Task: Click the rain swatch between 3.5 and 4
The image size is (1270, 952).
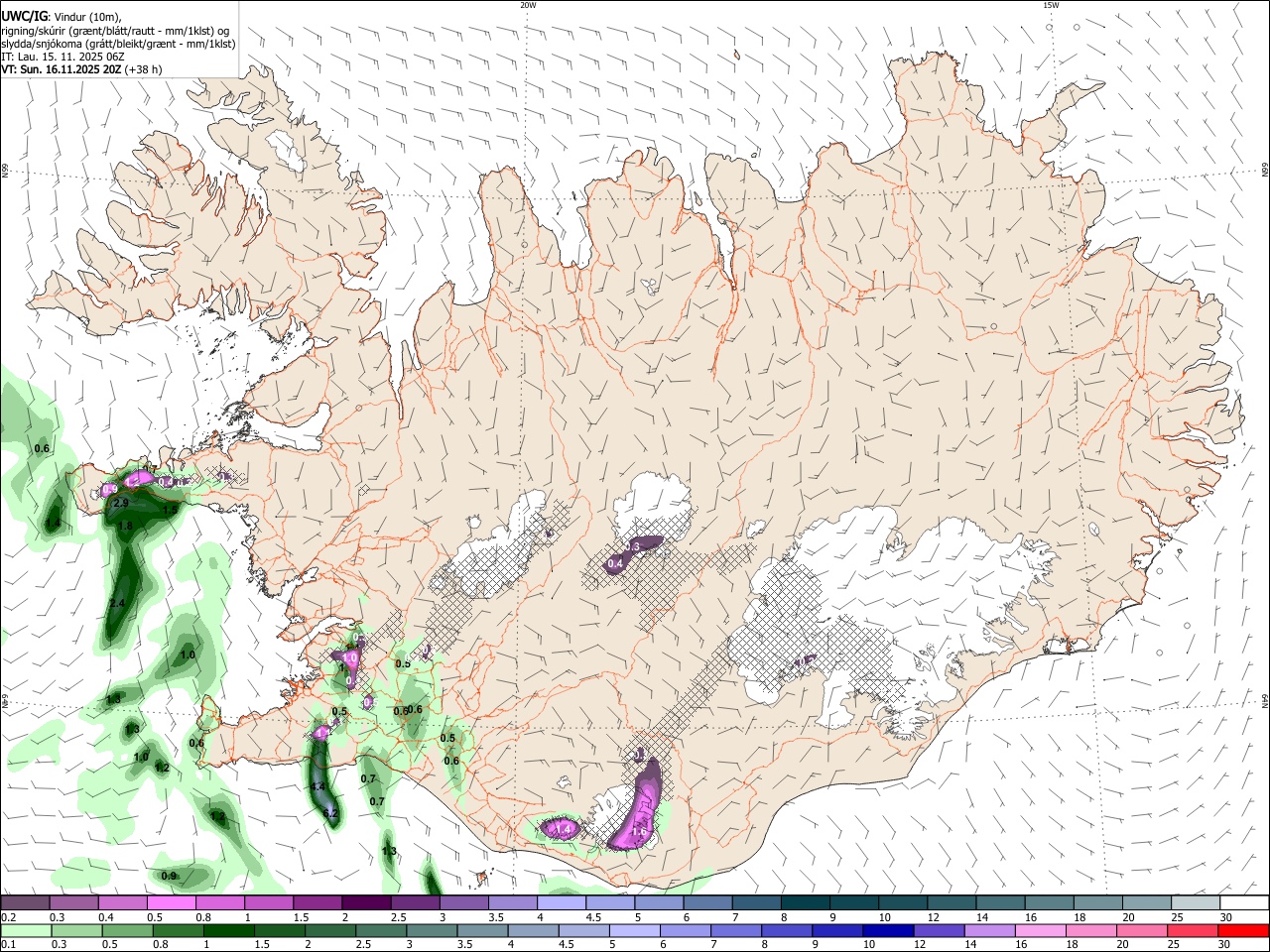Action: point(482,930)
